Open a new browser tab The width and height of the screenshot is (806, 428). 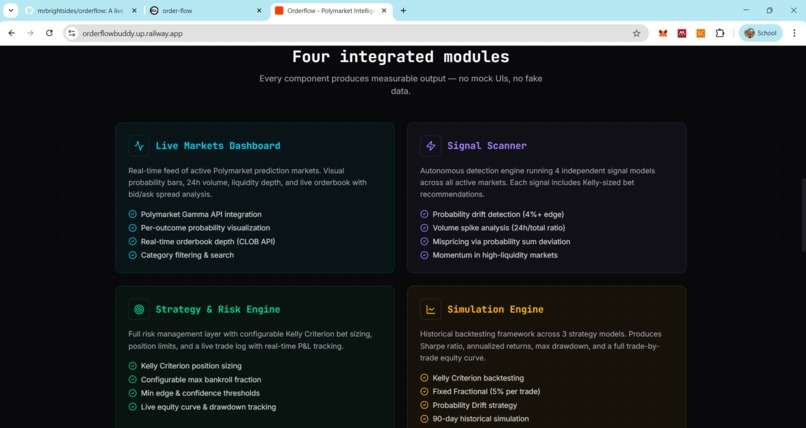pos(404,10)
